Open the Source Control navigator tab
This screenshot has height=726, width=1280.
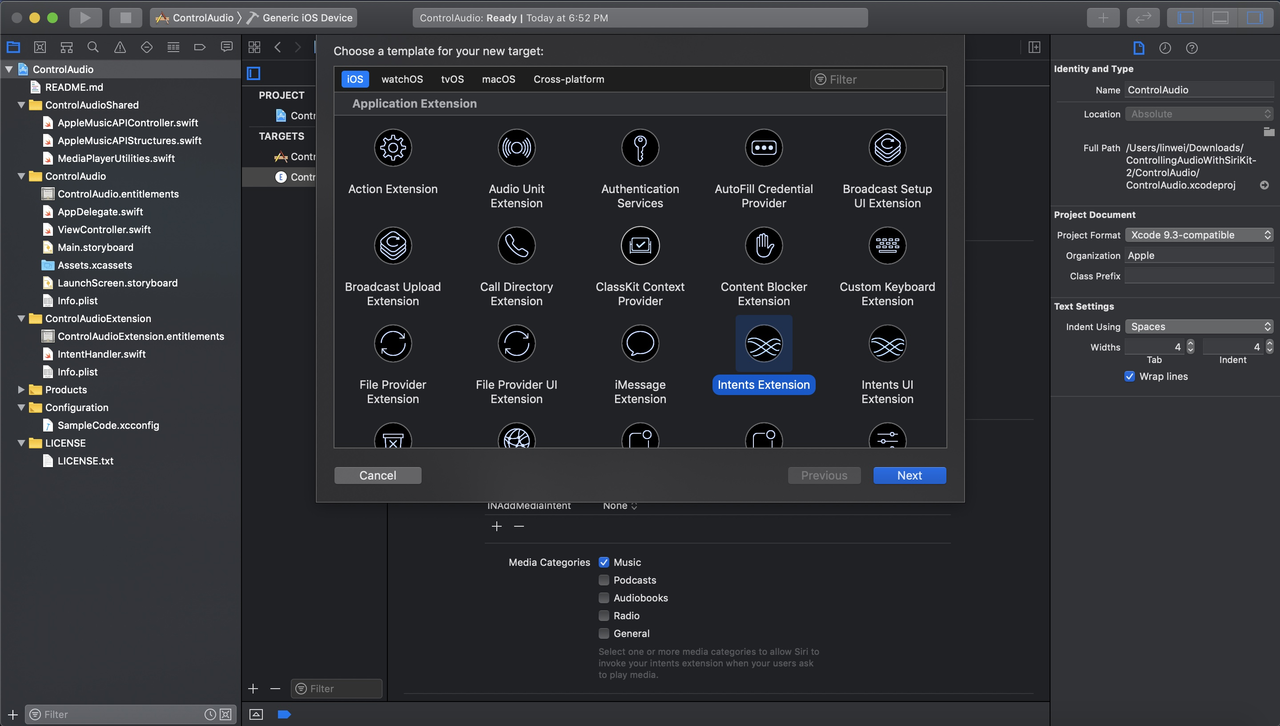tap(40, 47)
